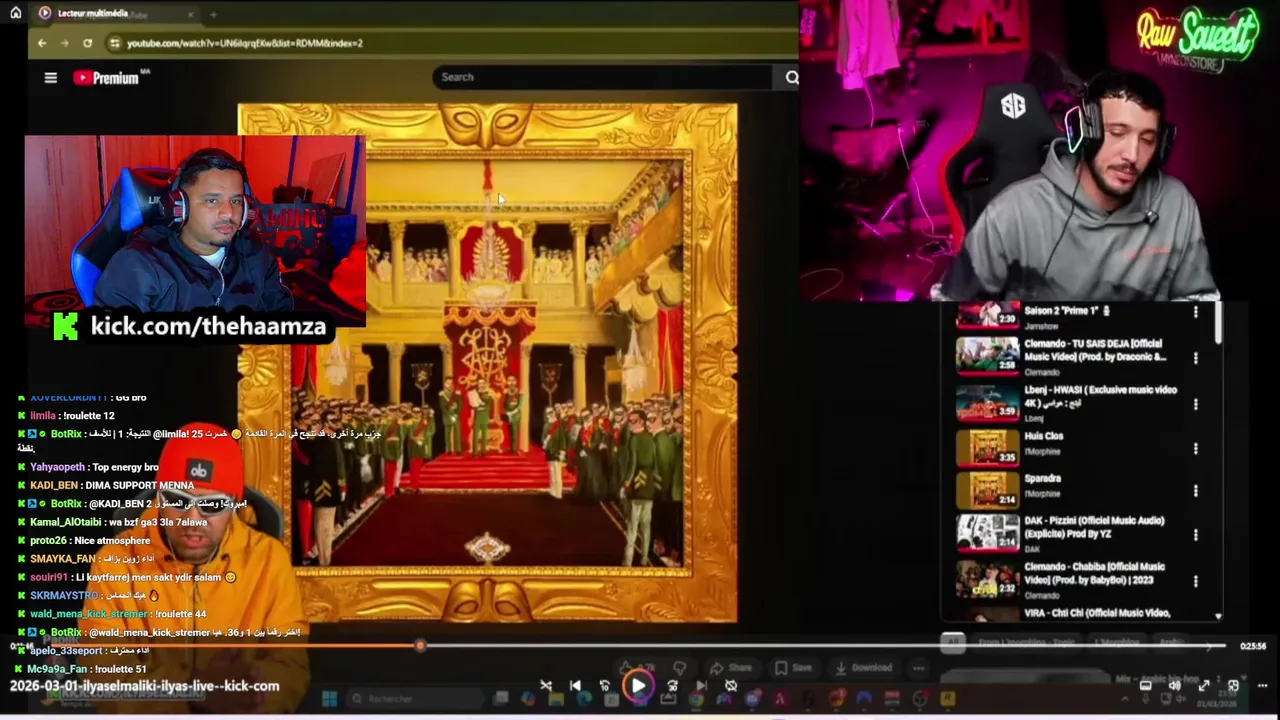Image resolution: width=1280 pixels, height=720 pixels.
Task: Click the 'Raw Squeet' neon logo
Action: pos(1197,38)
